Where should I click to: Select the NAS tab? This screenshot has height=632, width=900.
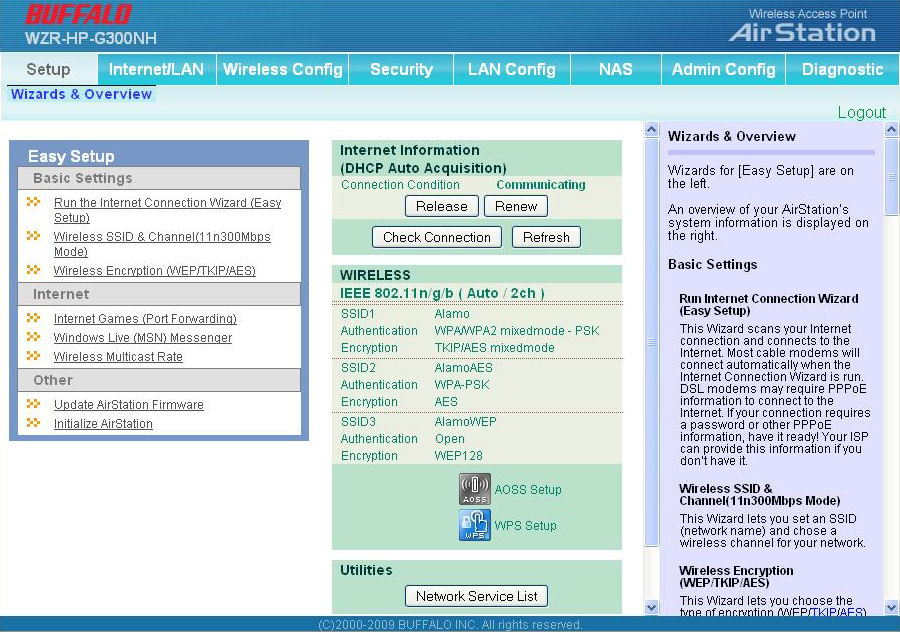click(616, 69)
